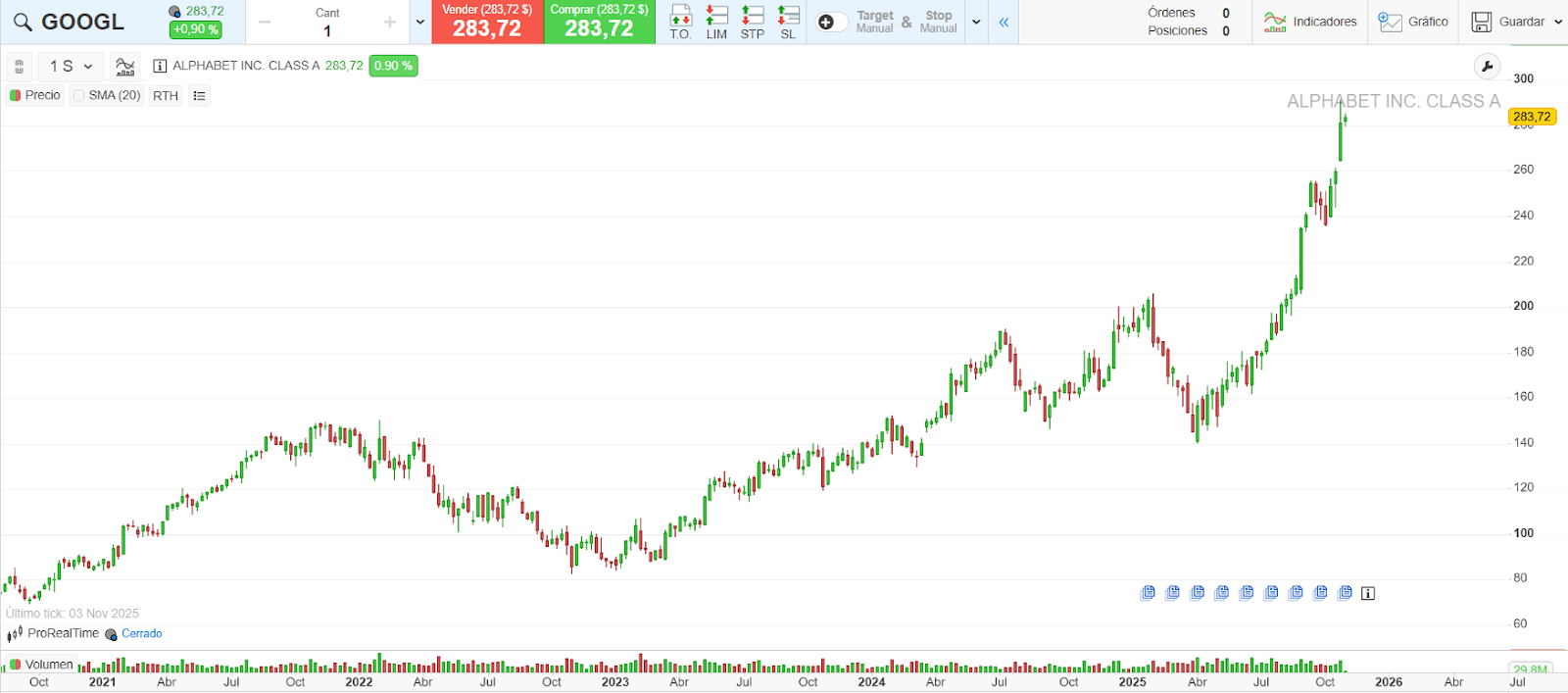Increase quantity with the plus stepper
Viewport: 1568px width, 693px height.
(389, 23)
